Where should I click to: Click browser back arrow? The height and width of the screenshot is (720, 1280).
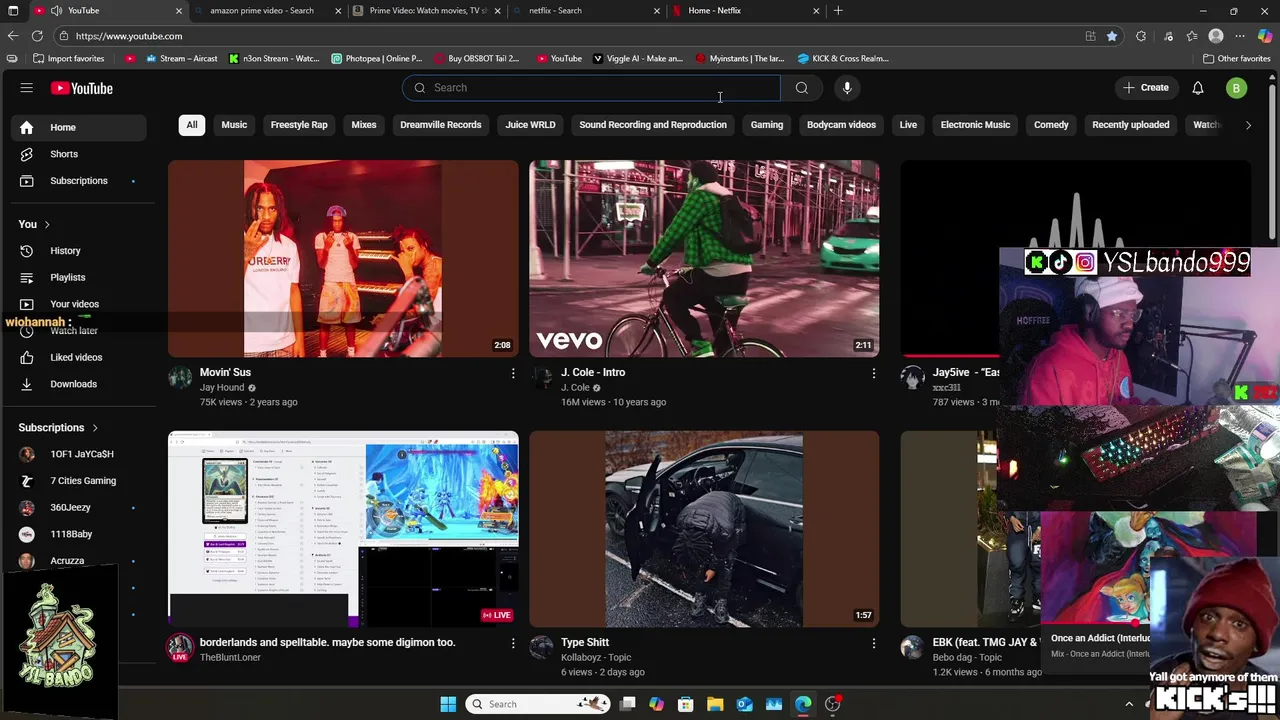click(x=13, y=36)
